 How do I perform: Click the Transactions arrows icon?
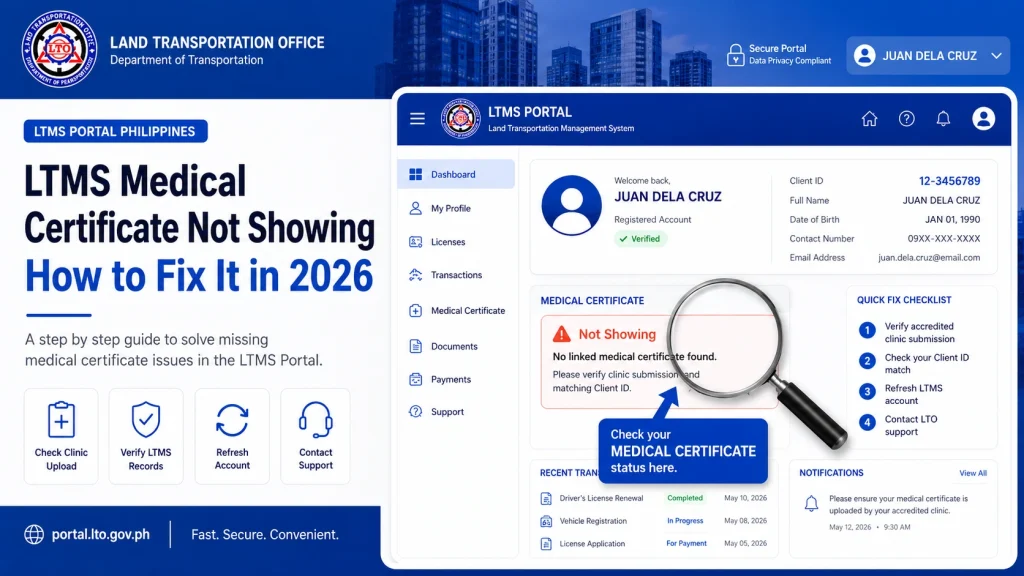[x=415, y=275]
